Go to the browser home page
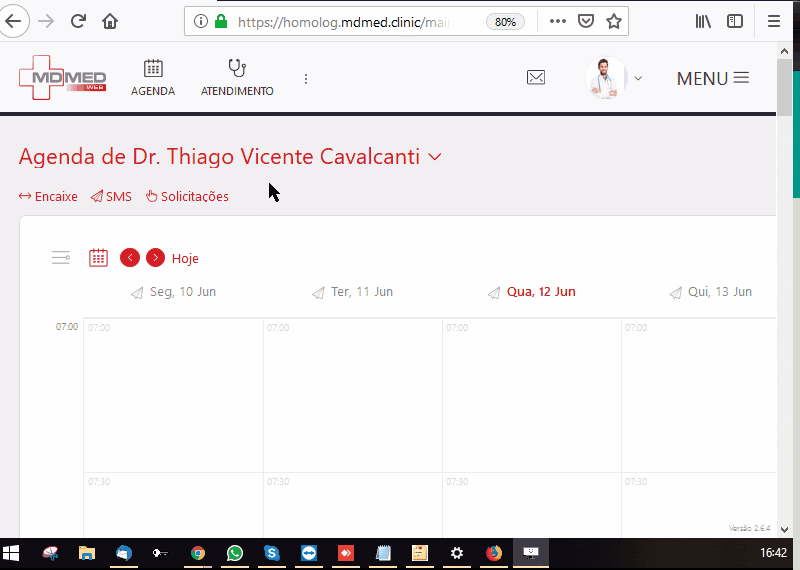Screen dimensions: 800x570 [110, 21]
